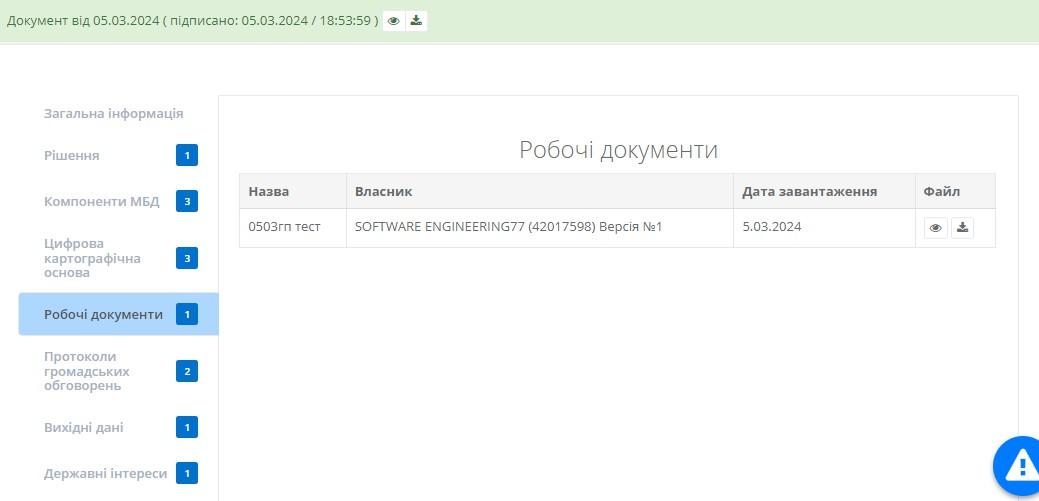The width and height of the screenshot is (1039, 501).
Task: Show the Вихідні дані section
Action: [x=84, y=428]
